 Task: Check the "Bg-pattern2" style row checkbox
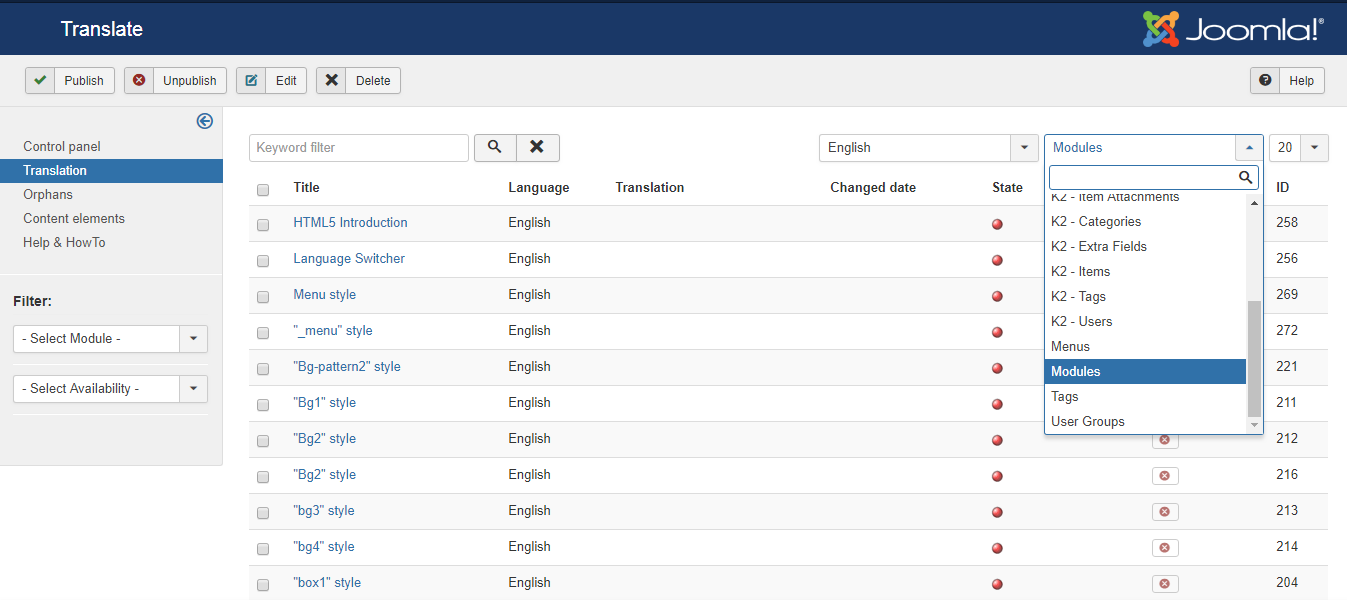pos(263,369)
